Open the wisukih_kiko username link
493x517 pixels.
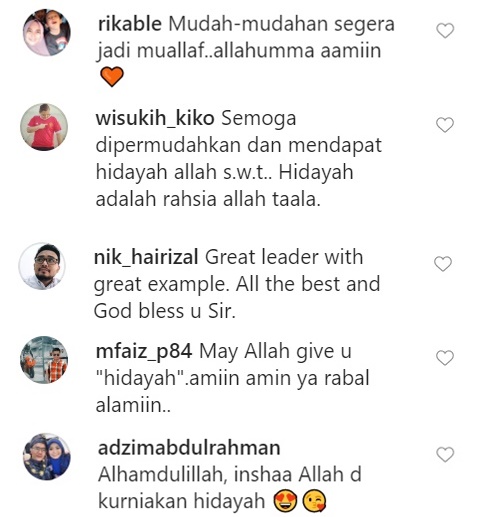pos(155,118)
